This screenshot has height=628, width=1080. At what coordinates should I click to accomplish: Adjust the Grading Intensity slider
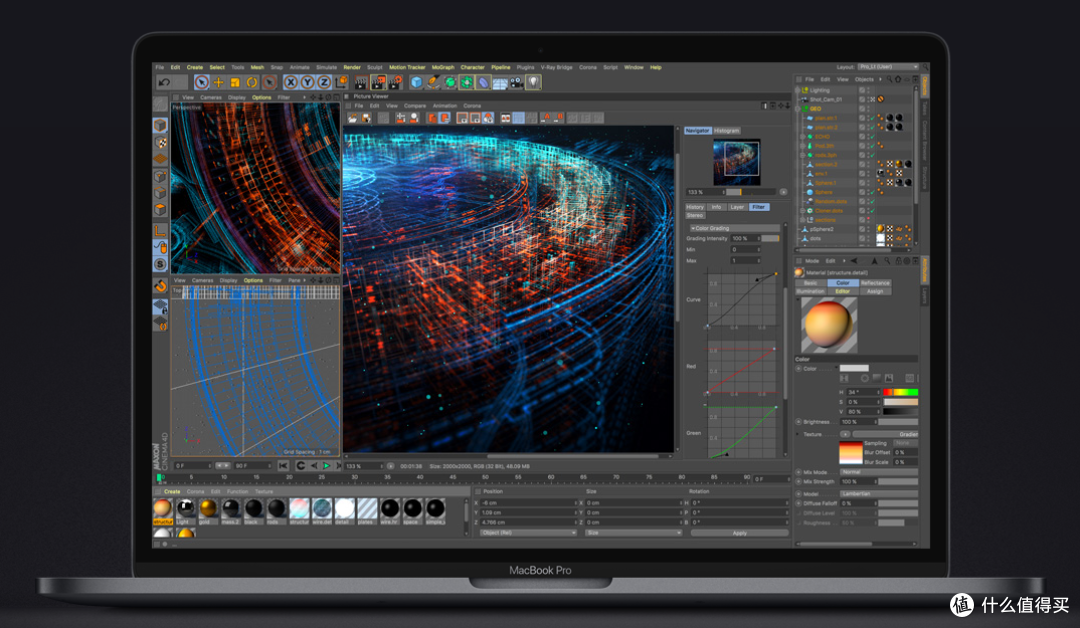771,238
